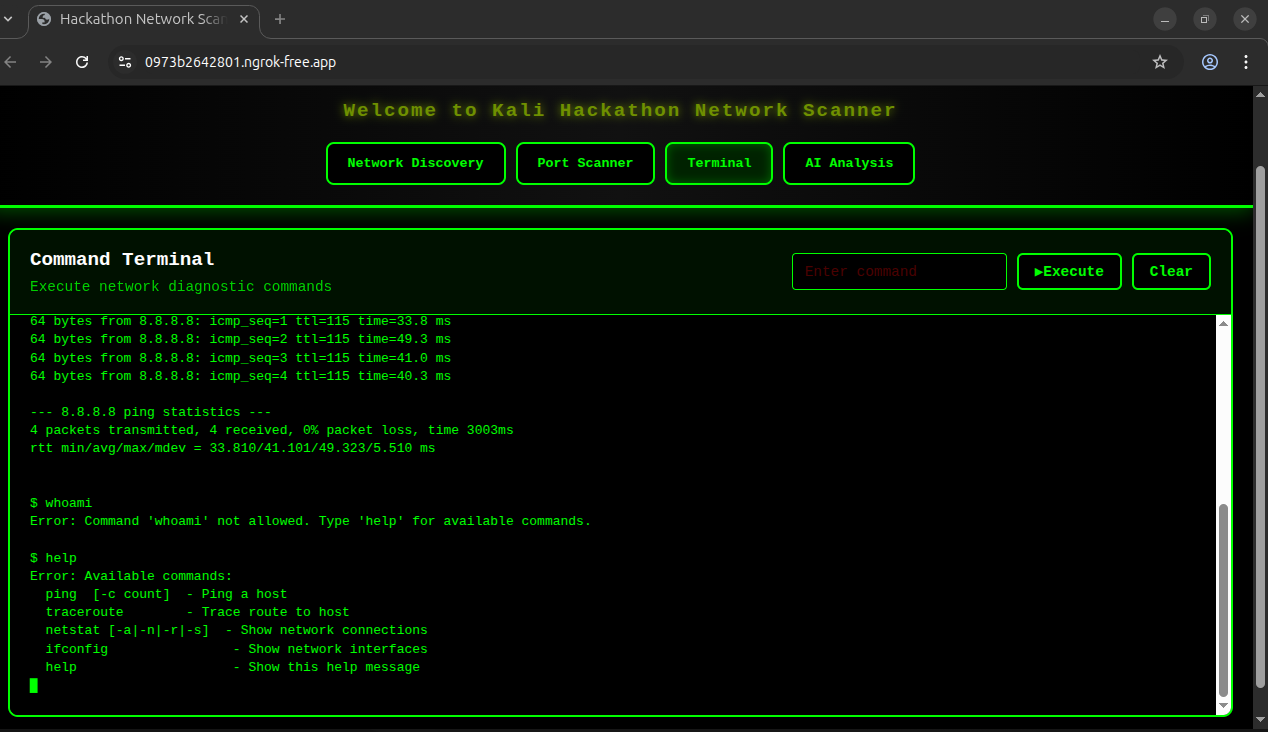Screen dimensions: 1268x732
Task: Close the Hackathon Network Scanner tab
Action: coord(244,19)
